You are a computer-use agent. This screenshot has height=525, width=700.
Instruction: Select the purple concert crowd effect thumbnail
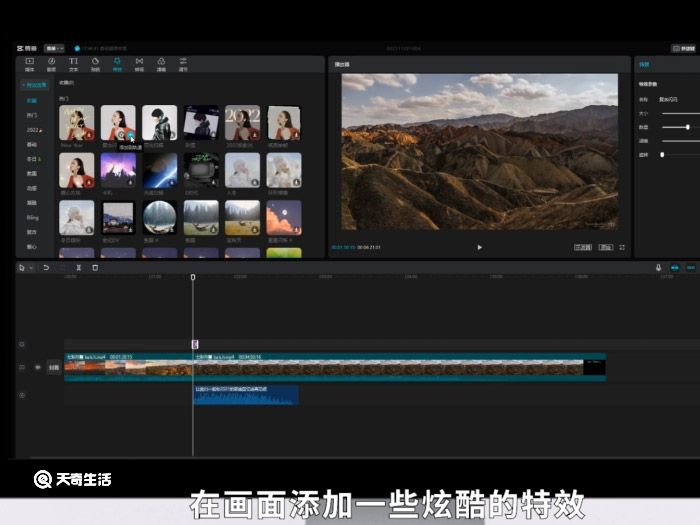(118, 171)
